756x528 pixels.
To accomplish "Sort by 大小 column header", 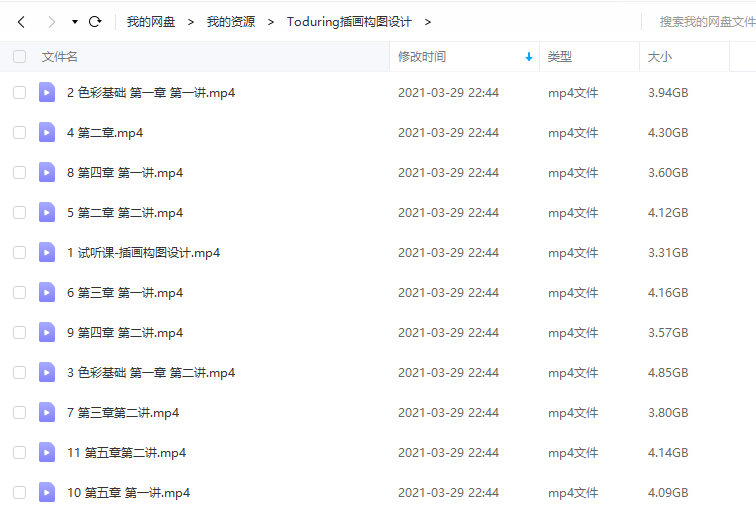I will pyautogui.click(x=660, y=57).
